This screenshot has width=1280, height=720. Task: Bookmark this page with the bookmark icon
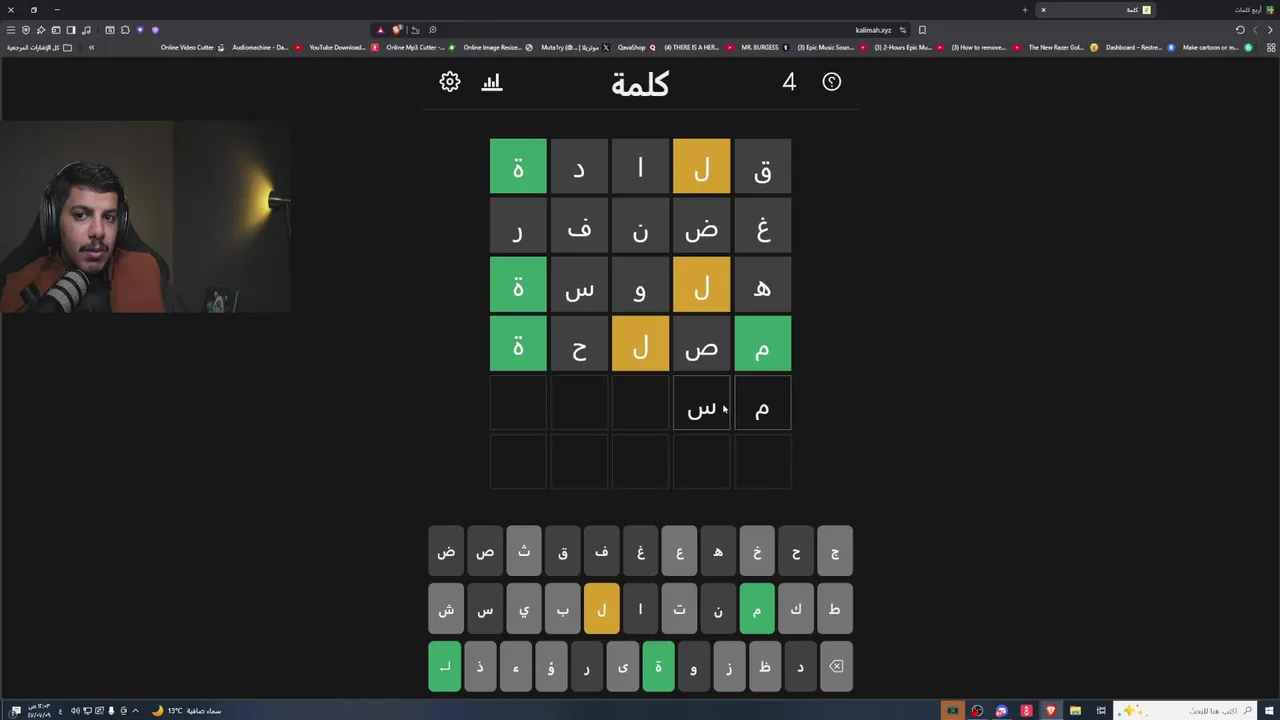[922, 30]
